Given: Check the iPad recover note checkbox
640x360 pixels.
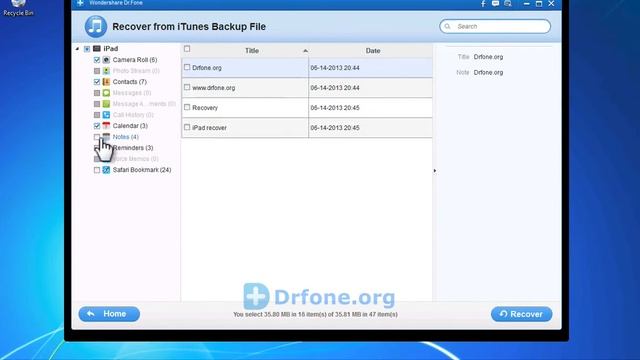Looking at the screenshot, I should click(x=187, y=127).
